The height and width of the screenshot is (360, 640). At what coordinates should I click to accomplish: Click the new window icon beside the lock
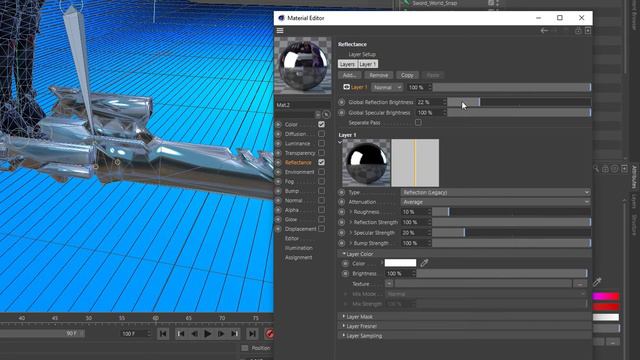pyautogui.click(x=588, y=31)
